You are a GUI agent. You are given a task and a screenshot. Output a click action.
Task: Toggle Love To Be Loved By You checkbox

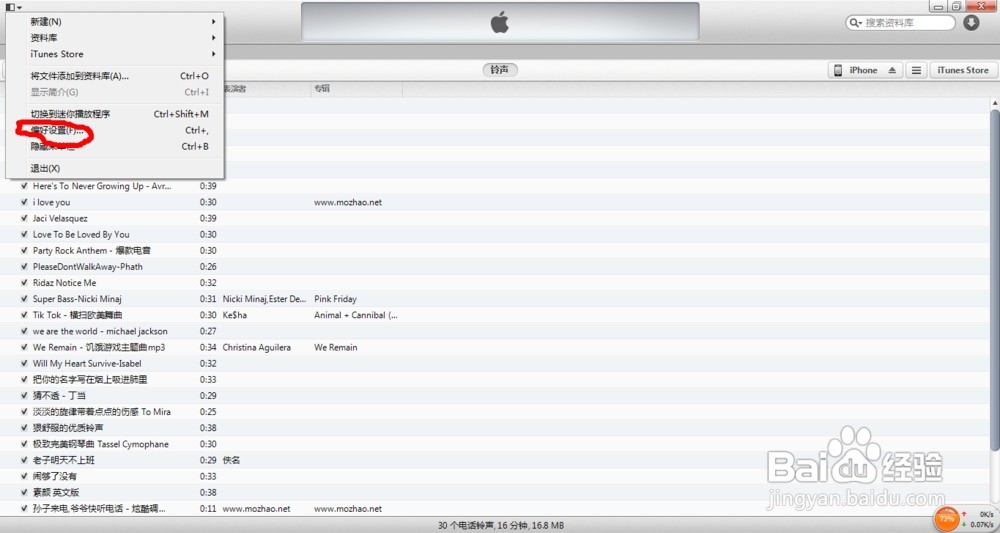pos(24,235)
